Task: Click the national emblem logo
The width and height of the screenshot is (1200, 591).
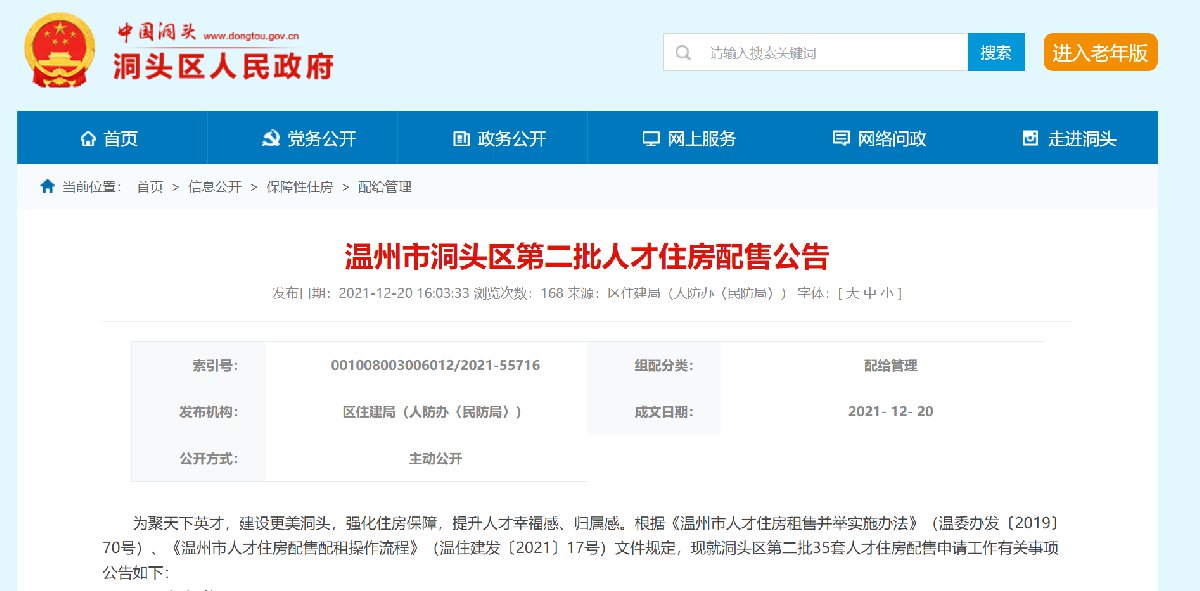Action: pos(59,51)
